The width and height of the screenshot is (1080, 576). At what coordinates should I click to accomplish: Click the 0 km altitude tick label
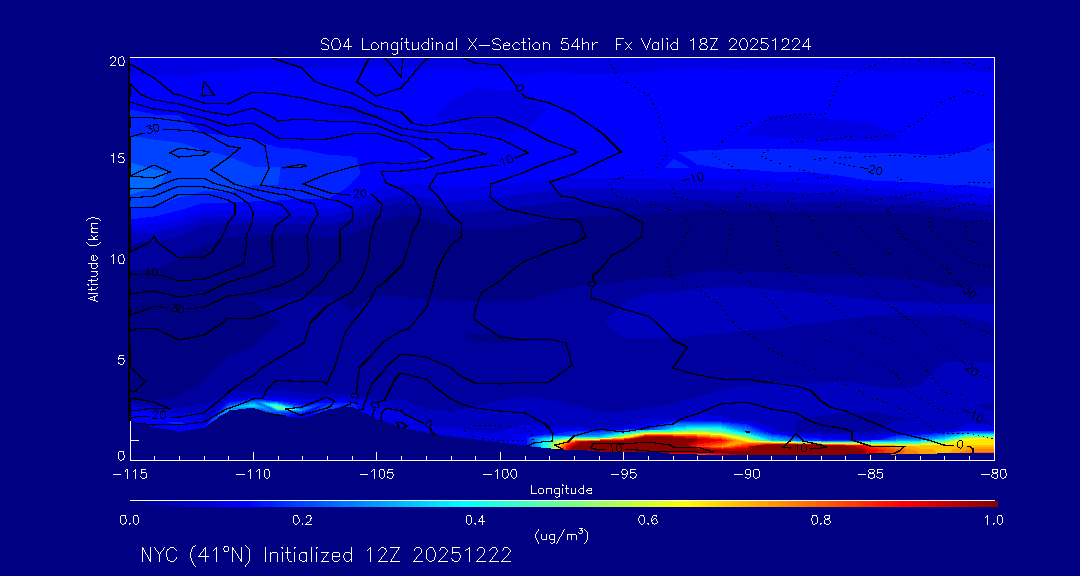[121, 455]
